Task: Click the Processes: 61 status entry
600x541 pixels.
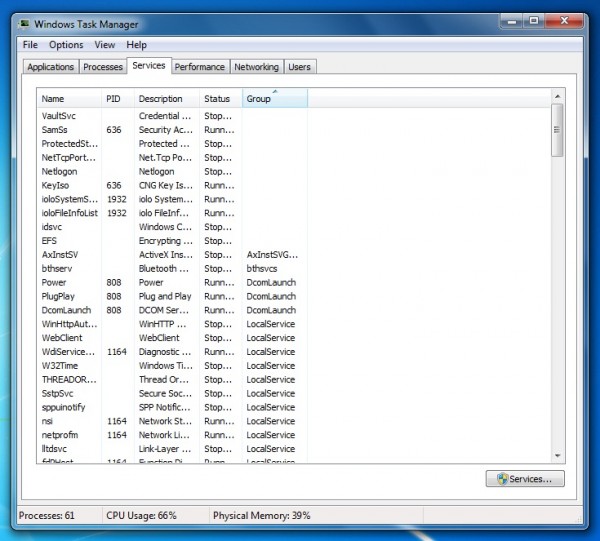Action: [47, 516]
